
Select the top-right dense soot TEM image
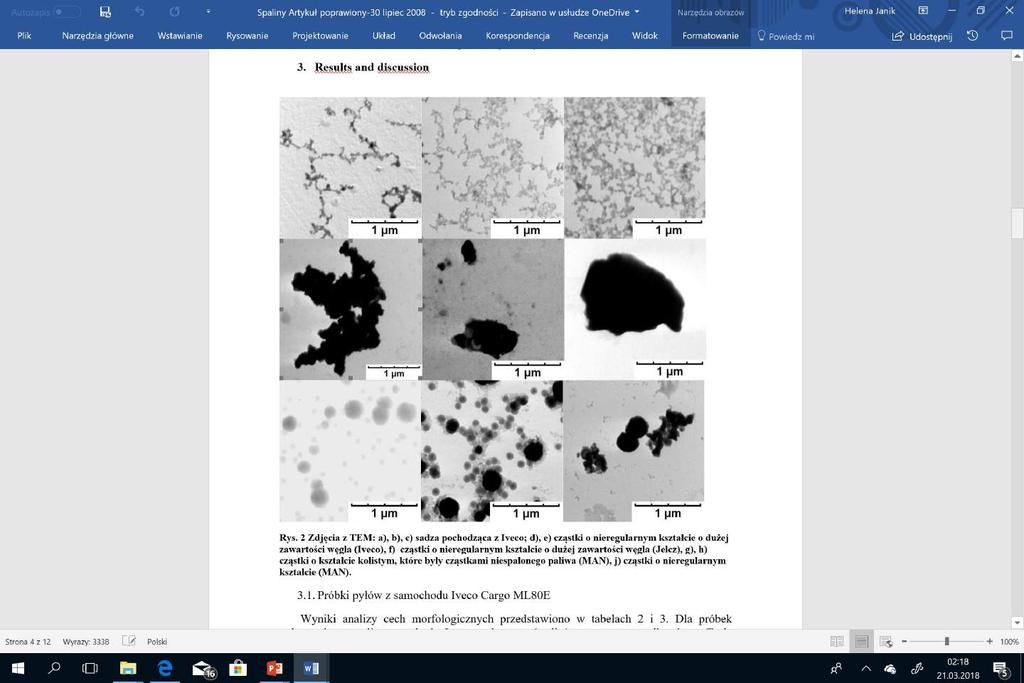(x=635, y=168)
